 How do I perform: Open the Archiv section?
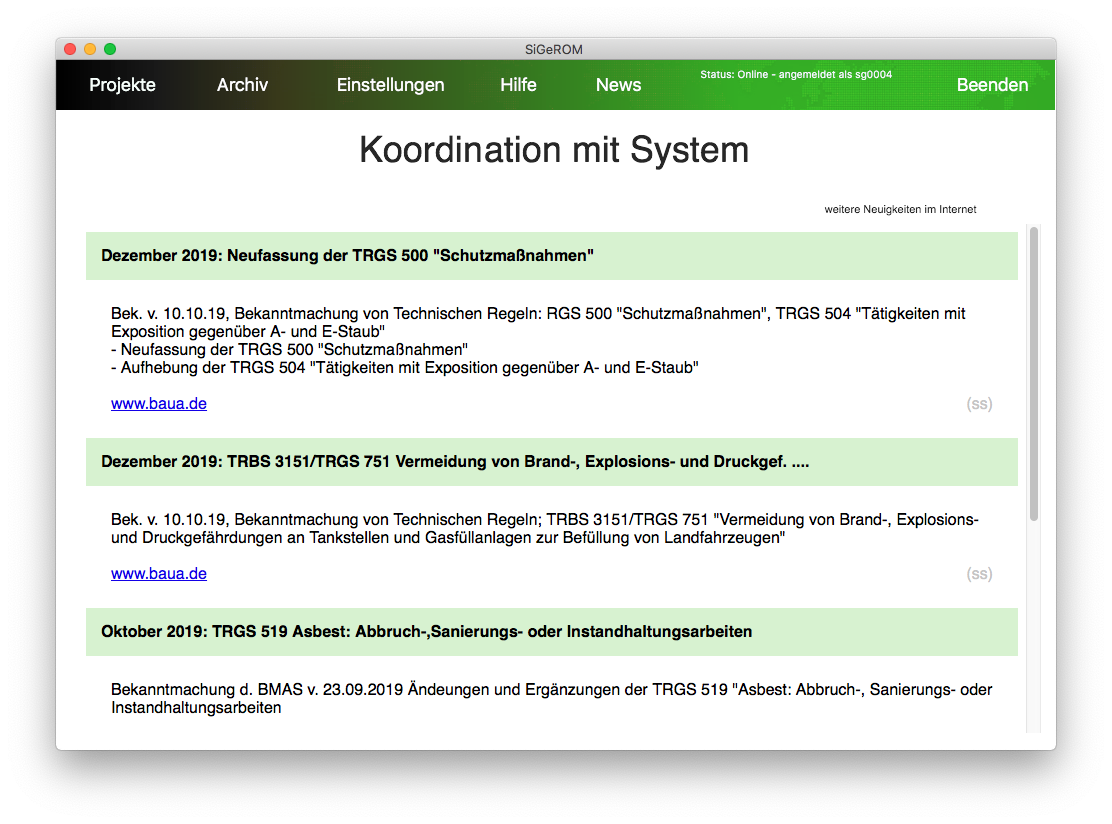click(243, 85)
